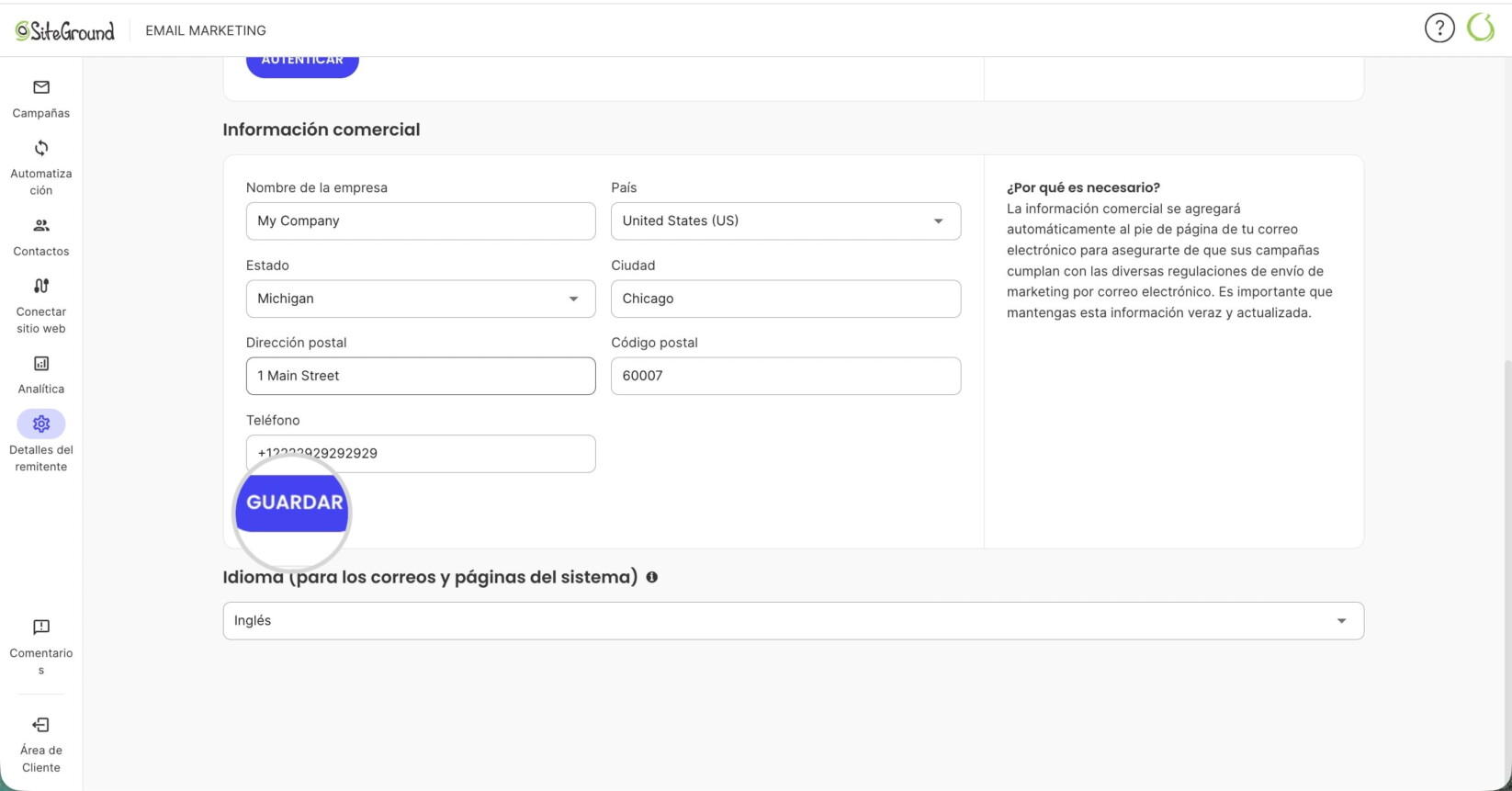1512x791 pixels.
Task: Open the help question mark icon
Action: point(1439,28)
